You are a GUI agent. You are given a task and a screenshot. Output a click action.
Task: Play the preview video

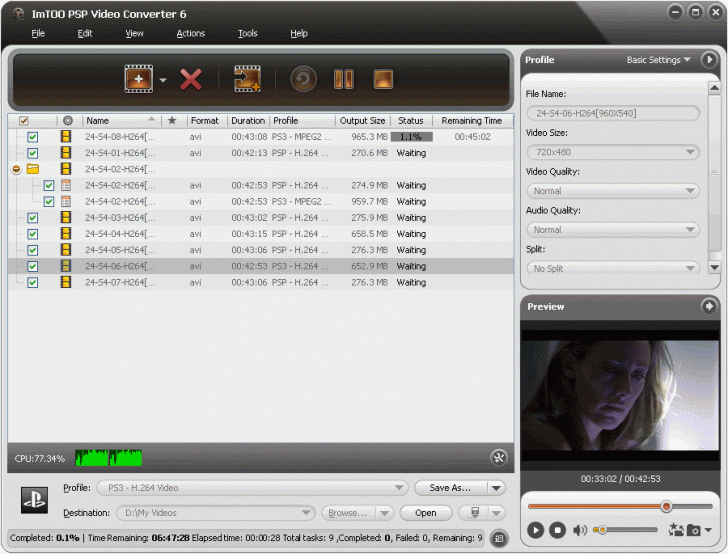click(x=535, y=530)
